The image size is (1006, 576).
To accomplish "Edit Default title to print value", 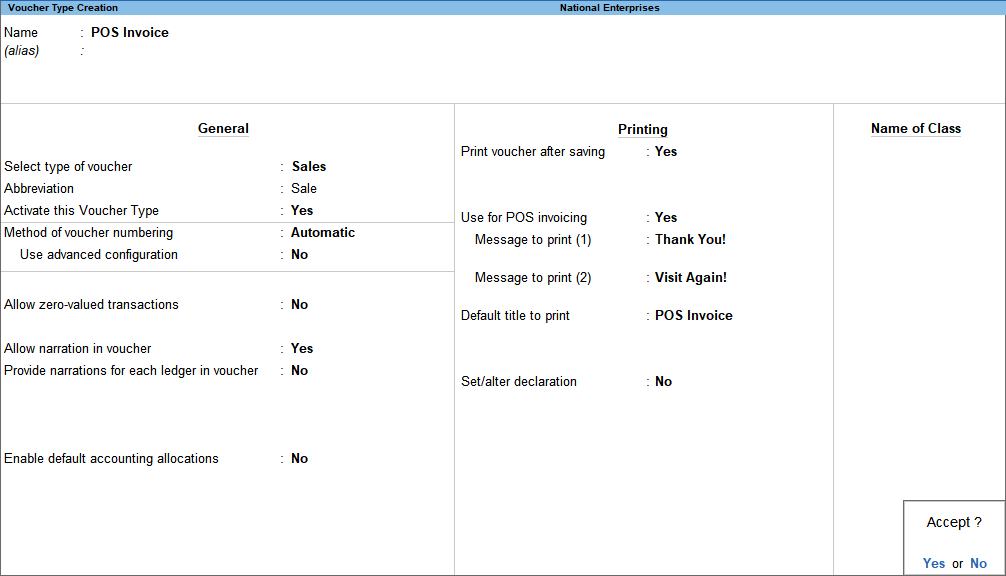I will [x=694, y=316].
